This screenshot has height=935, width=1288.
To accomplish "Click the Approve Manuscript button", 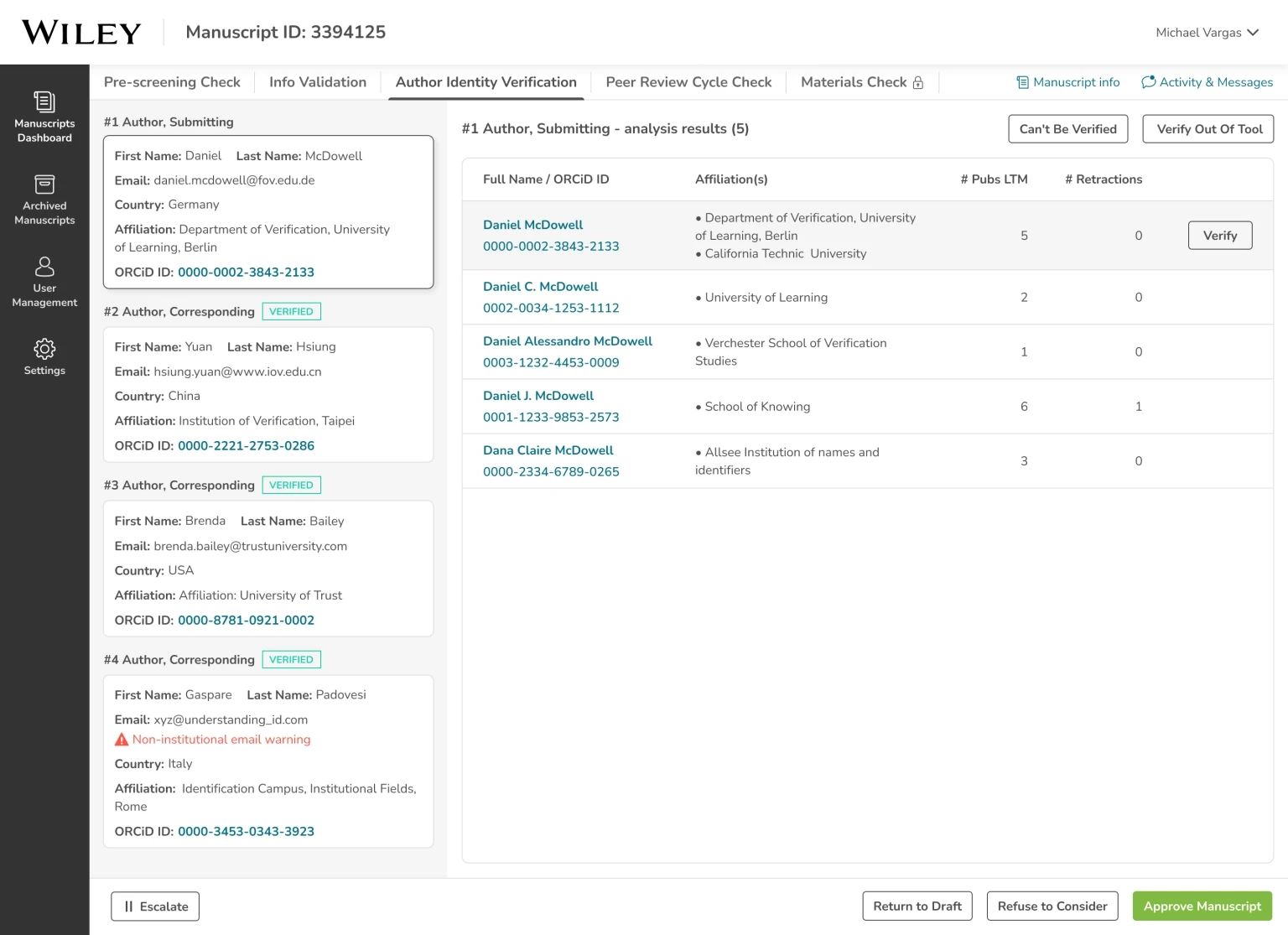I will pos(1202,906).
